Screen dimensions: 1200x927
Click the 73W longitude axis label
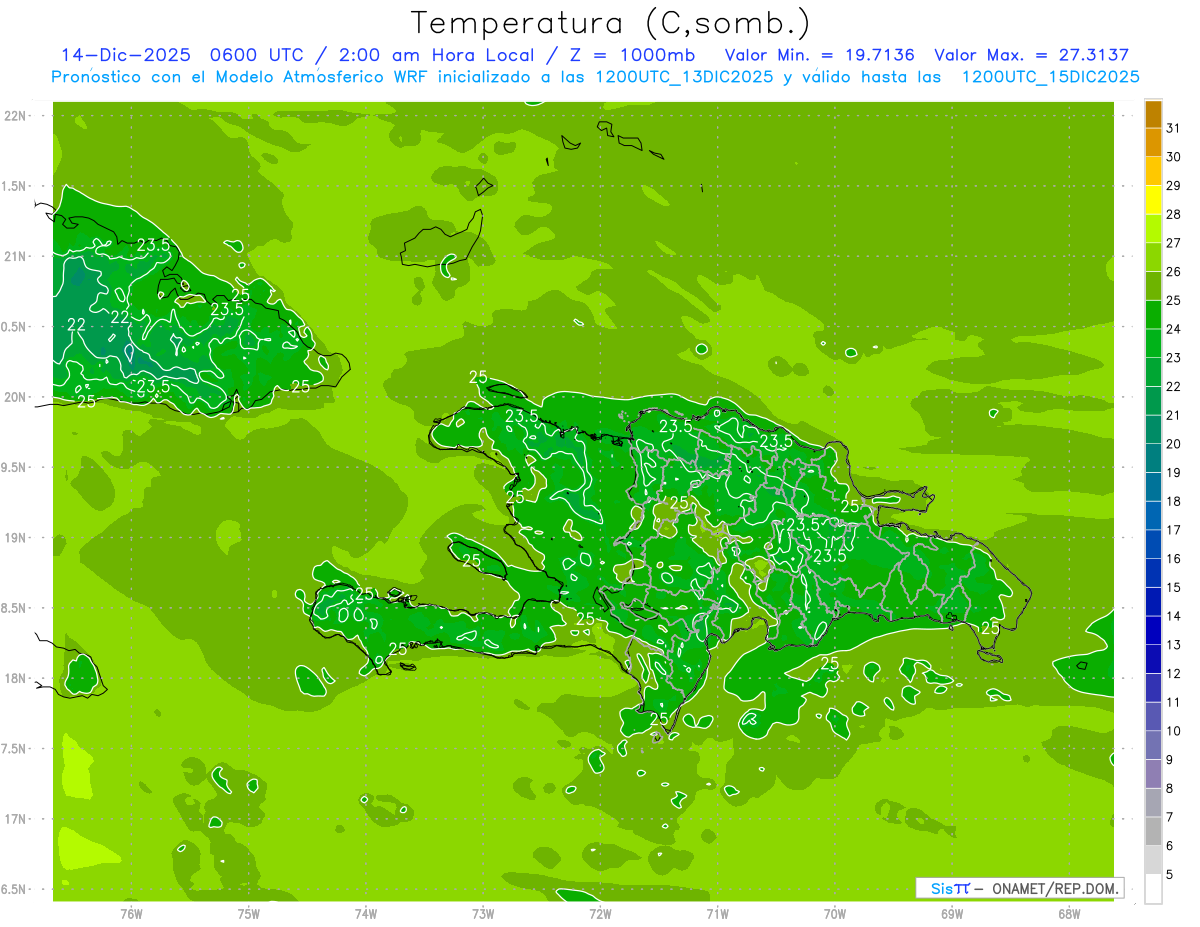coord(483,914)
